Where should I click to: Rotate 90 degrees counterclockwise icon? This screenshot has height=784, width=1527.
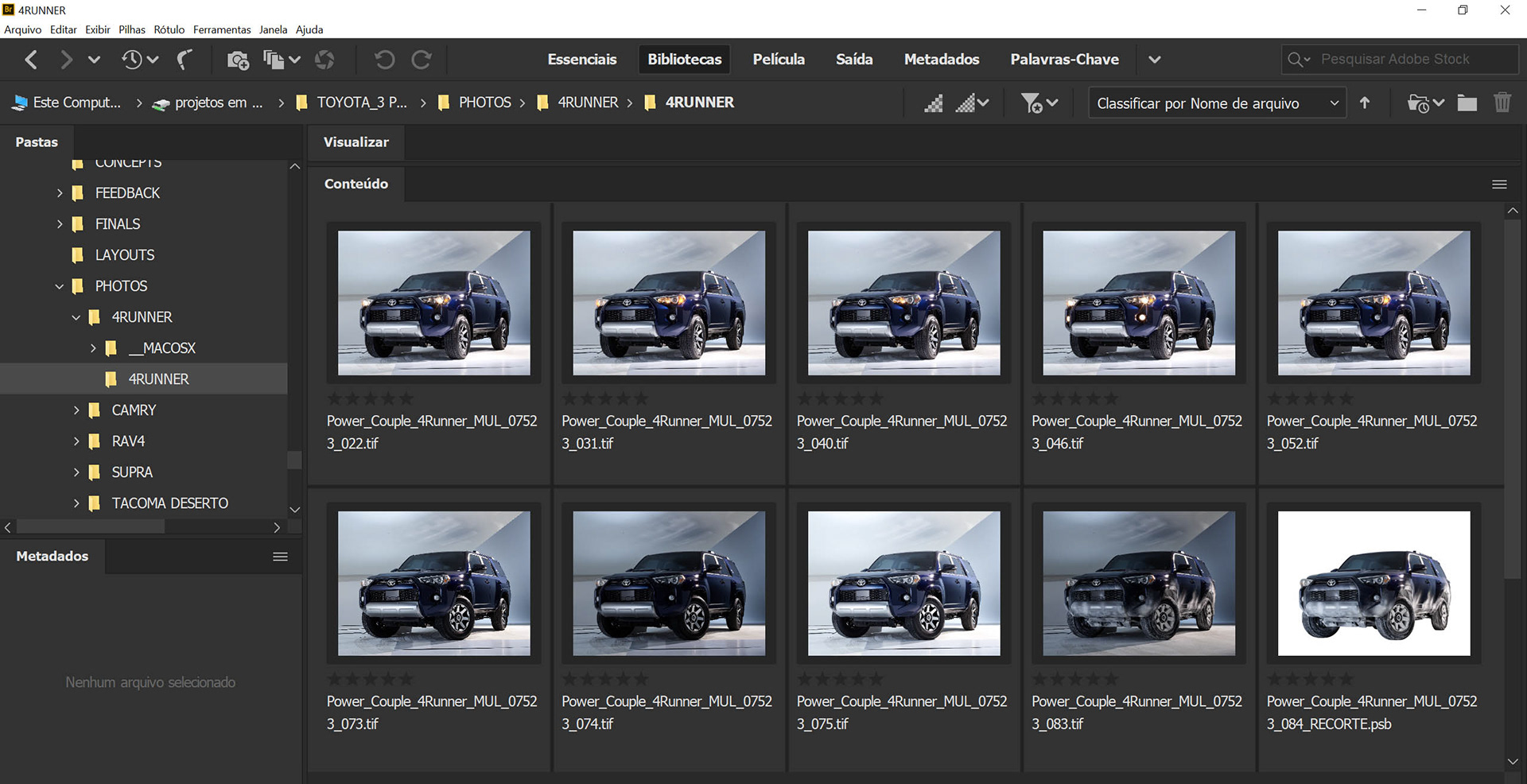[x=385, y=60]
